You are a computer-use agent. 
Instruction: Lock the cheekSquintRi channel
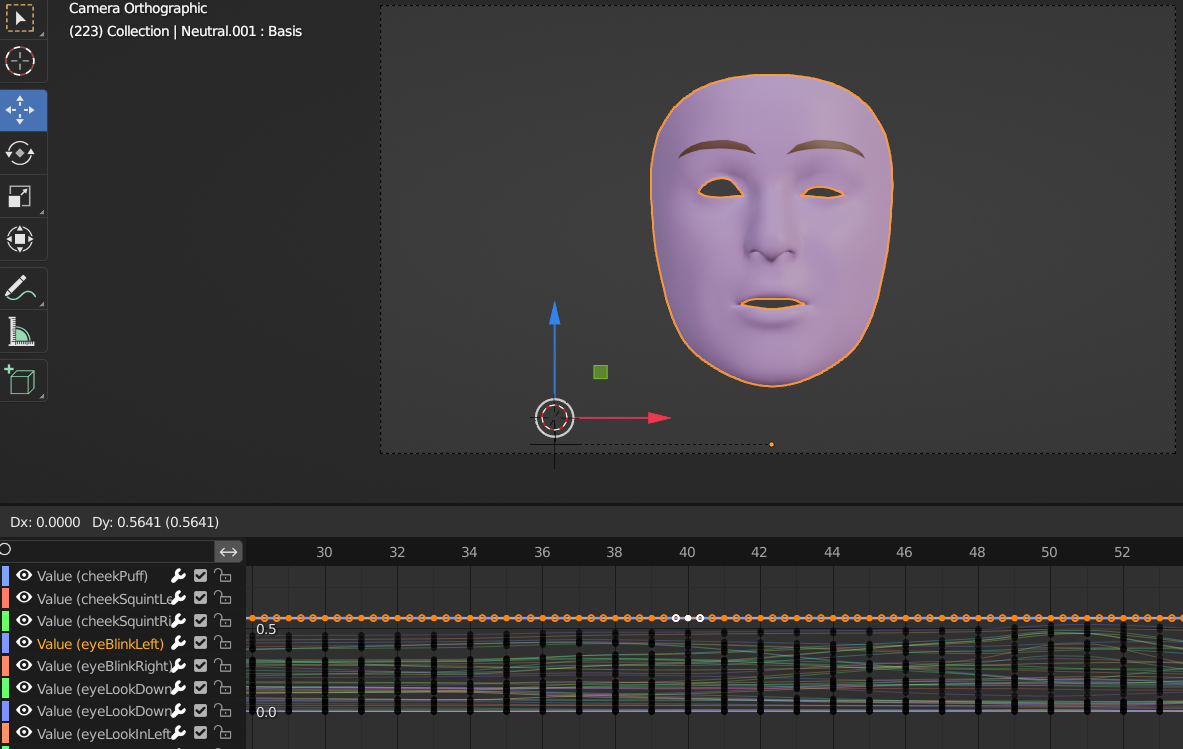click(223, 621)
